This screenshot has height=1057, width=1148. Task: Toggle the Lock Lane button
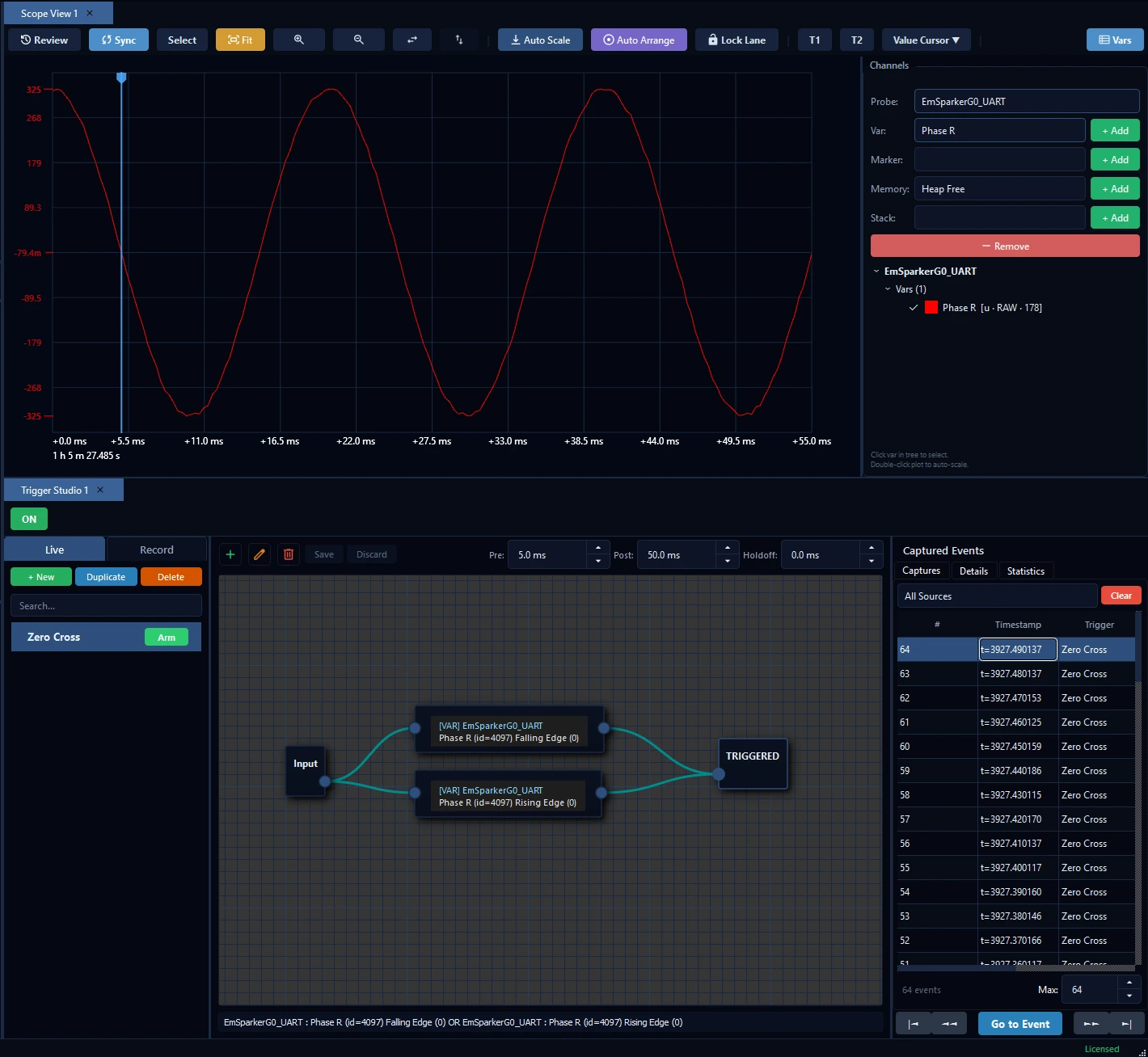click(736, 40)
